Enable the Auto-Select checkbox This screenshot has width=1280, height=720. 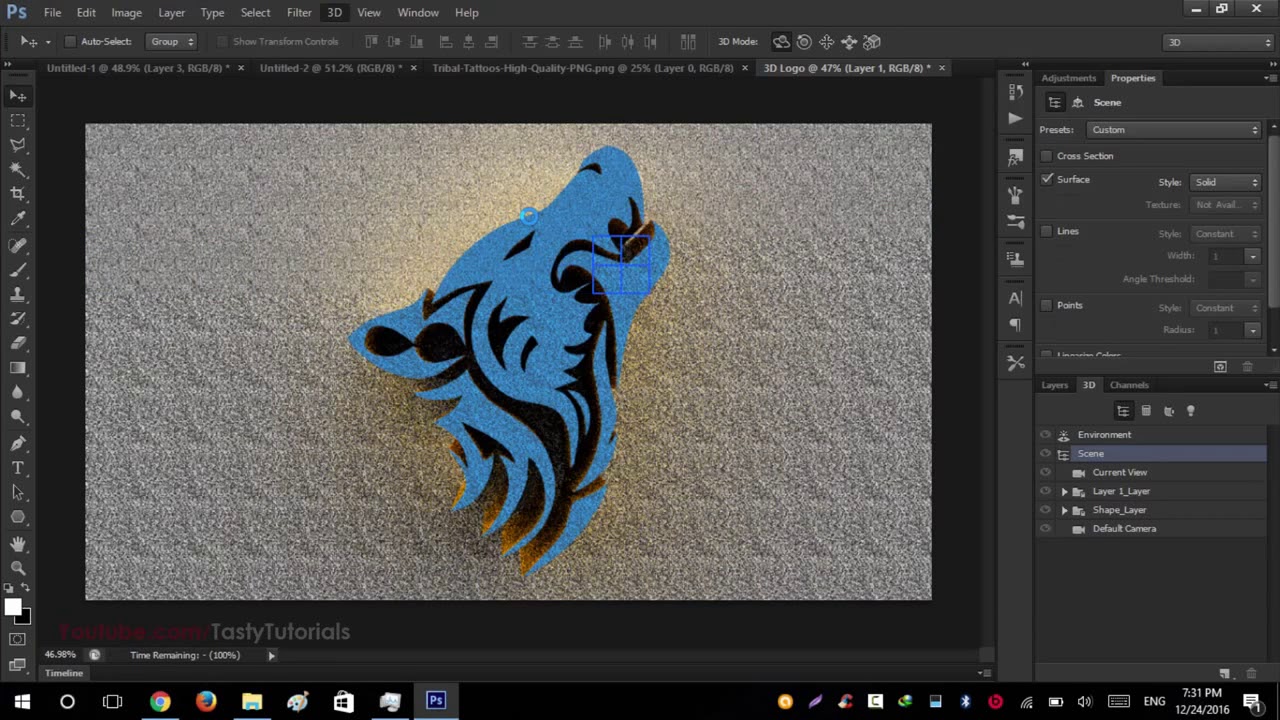pyautogui.click(x=70, y=42)
